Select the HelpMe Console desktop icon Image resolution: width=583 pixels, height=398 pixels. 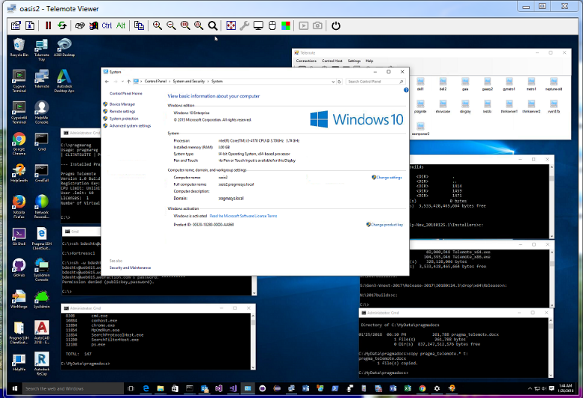tap(42, 112)
